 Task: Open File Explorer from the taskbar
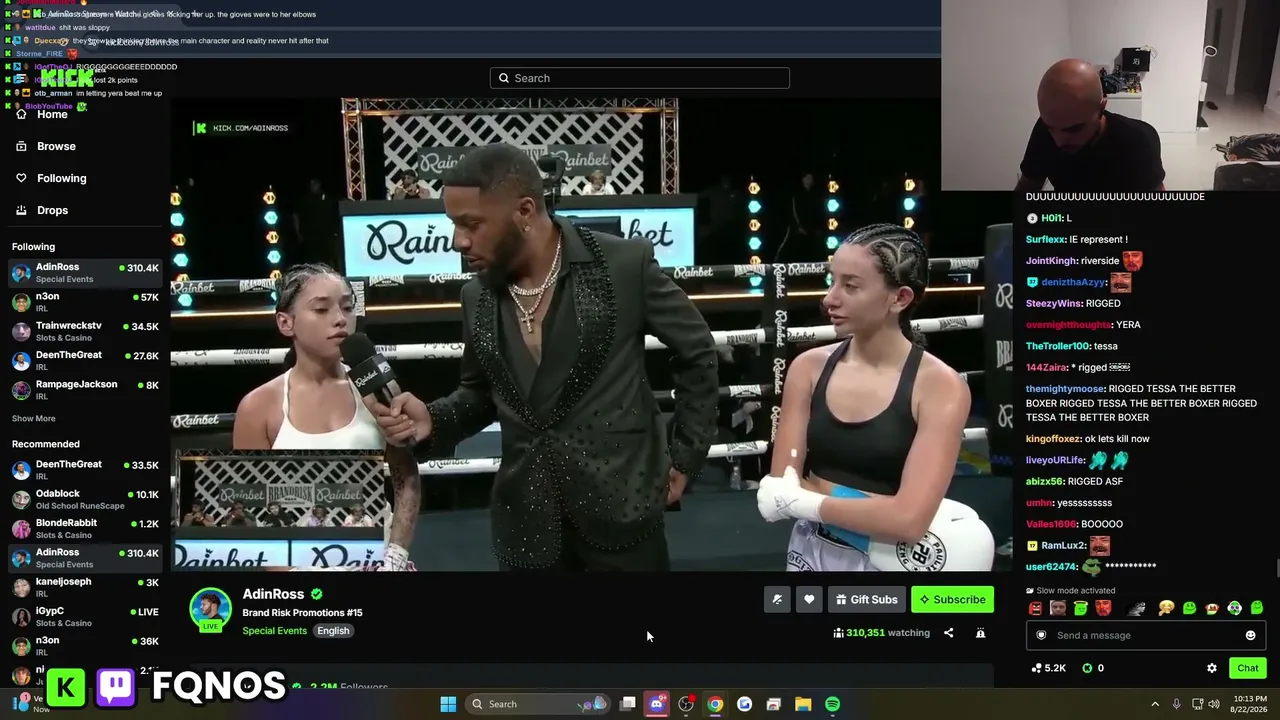click(x=803, y=704)
